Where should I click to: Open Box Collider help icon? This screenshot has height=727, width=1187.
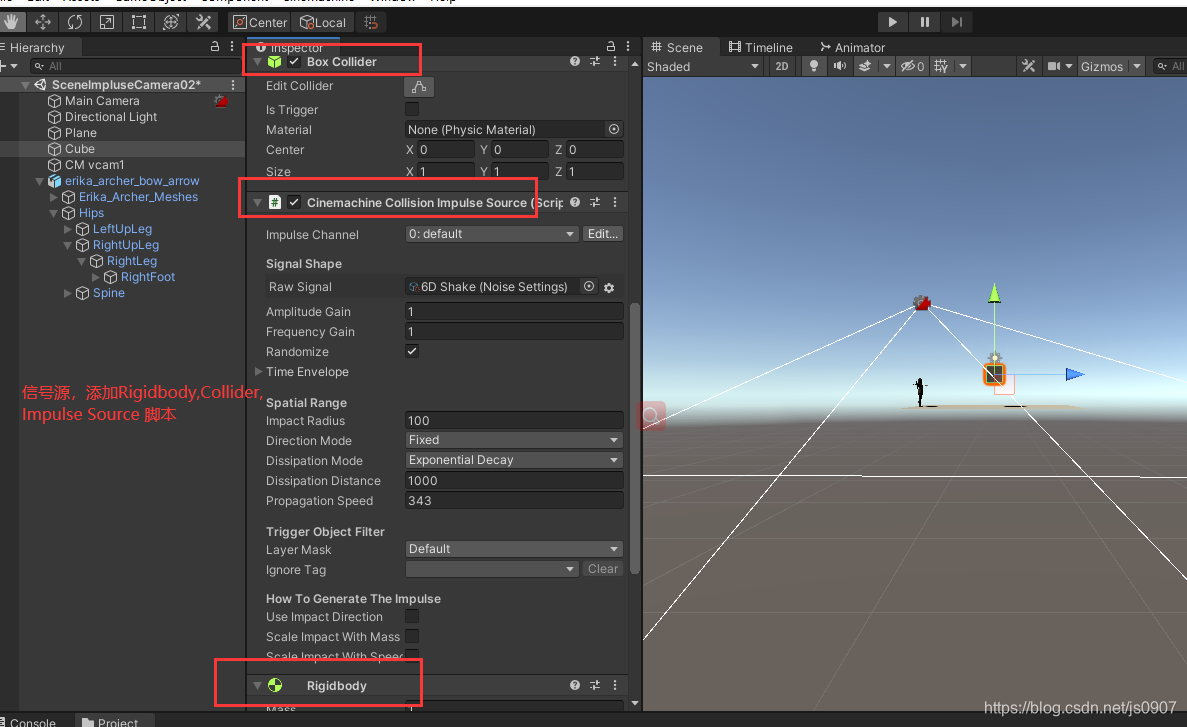coord(575,61)
